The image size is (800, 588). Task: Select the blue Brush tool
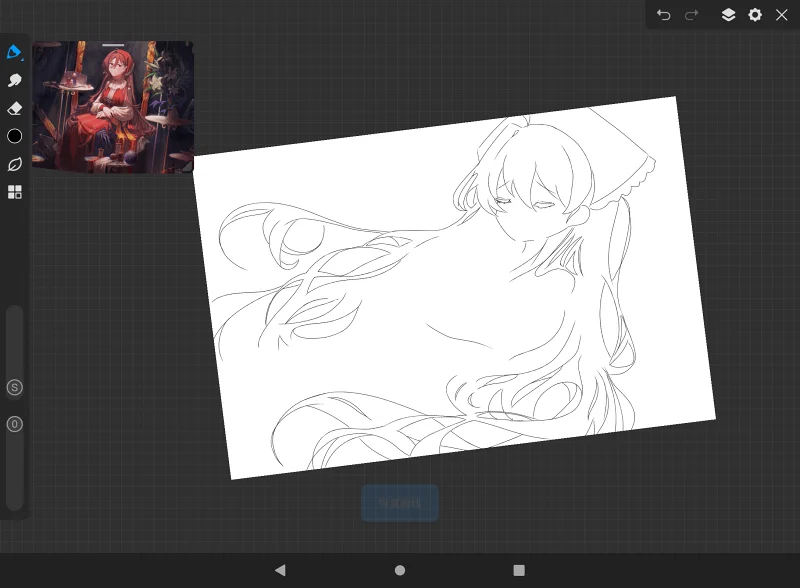pos(14,52)
